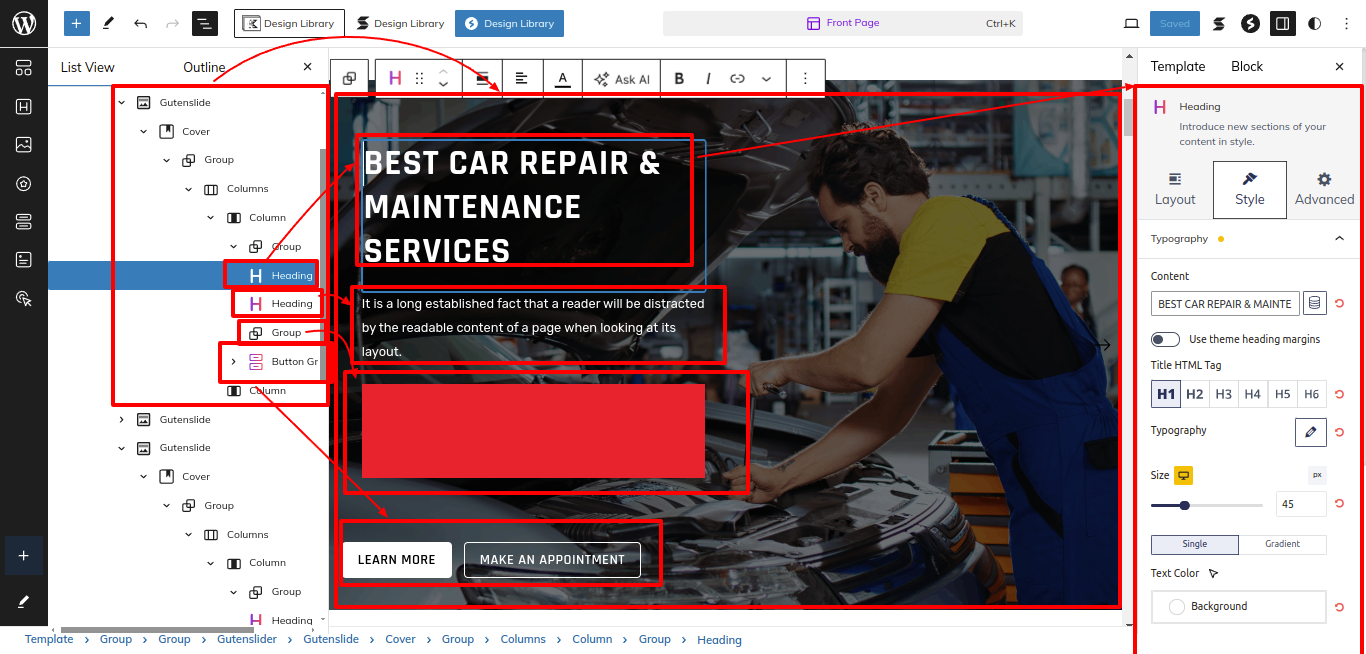Switch to the Block tab

click(x=1247, y=66)
